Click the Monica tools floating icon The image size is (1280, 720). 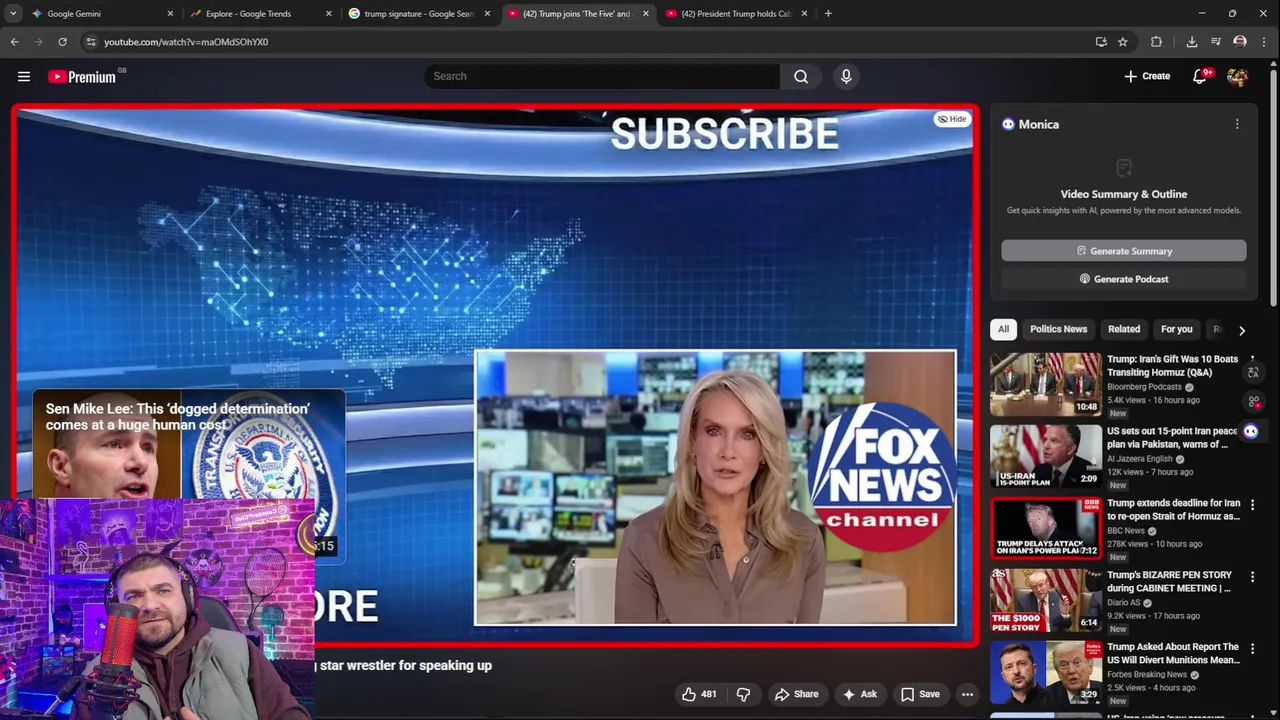tap(1253, 402)
